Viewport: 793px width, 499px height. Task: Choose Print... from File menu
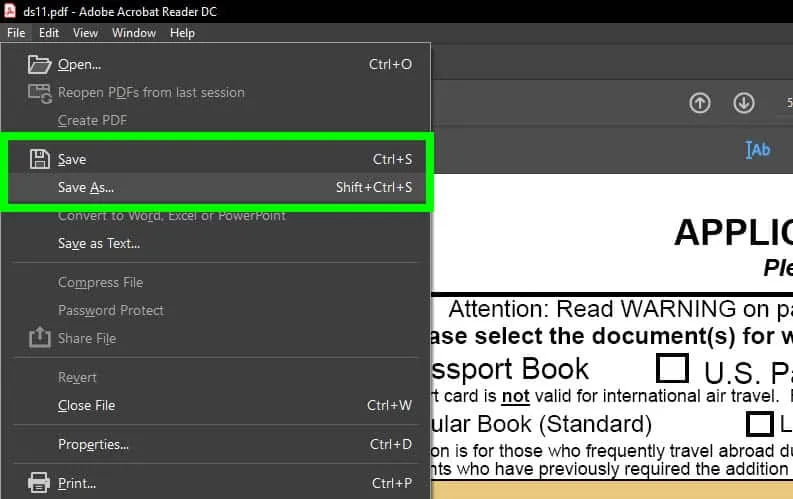pos(216,483)
